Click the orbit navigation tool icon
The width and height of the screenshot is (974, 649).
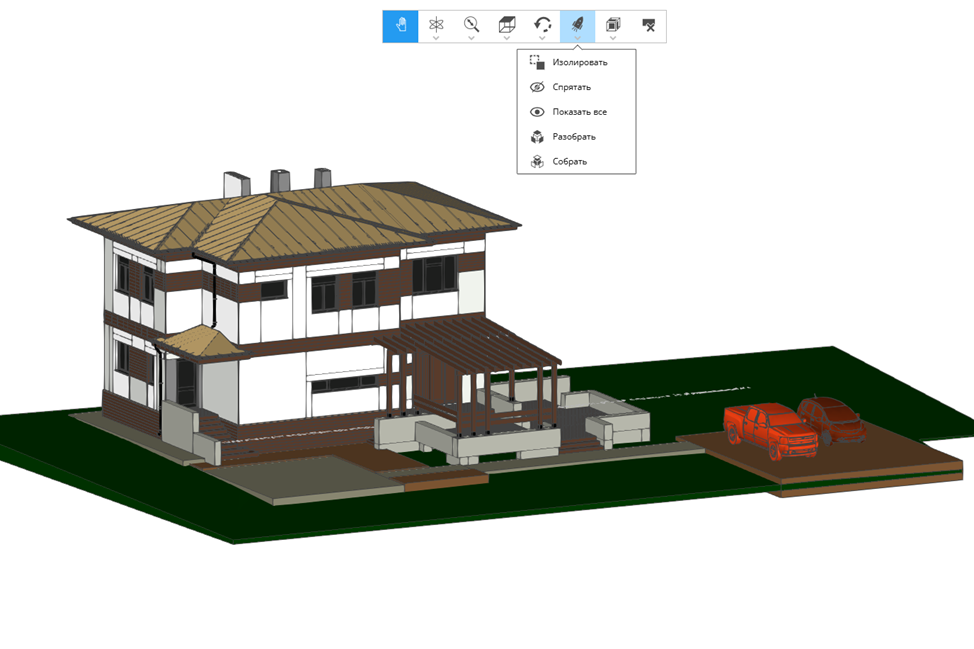pos(436,24)
